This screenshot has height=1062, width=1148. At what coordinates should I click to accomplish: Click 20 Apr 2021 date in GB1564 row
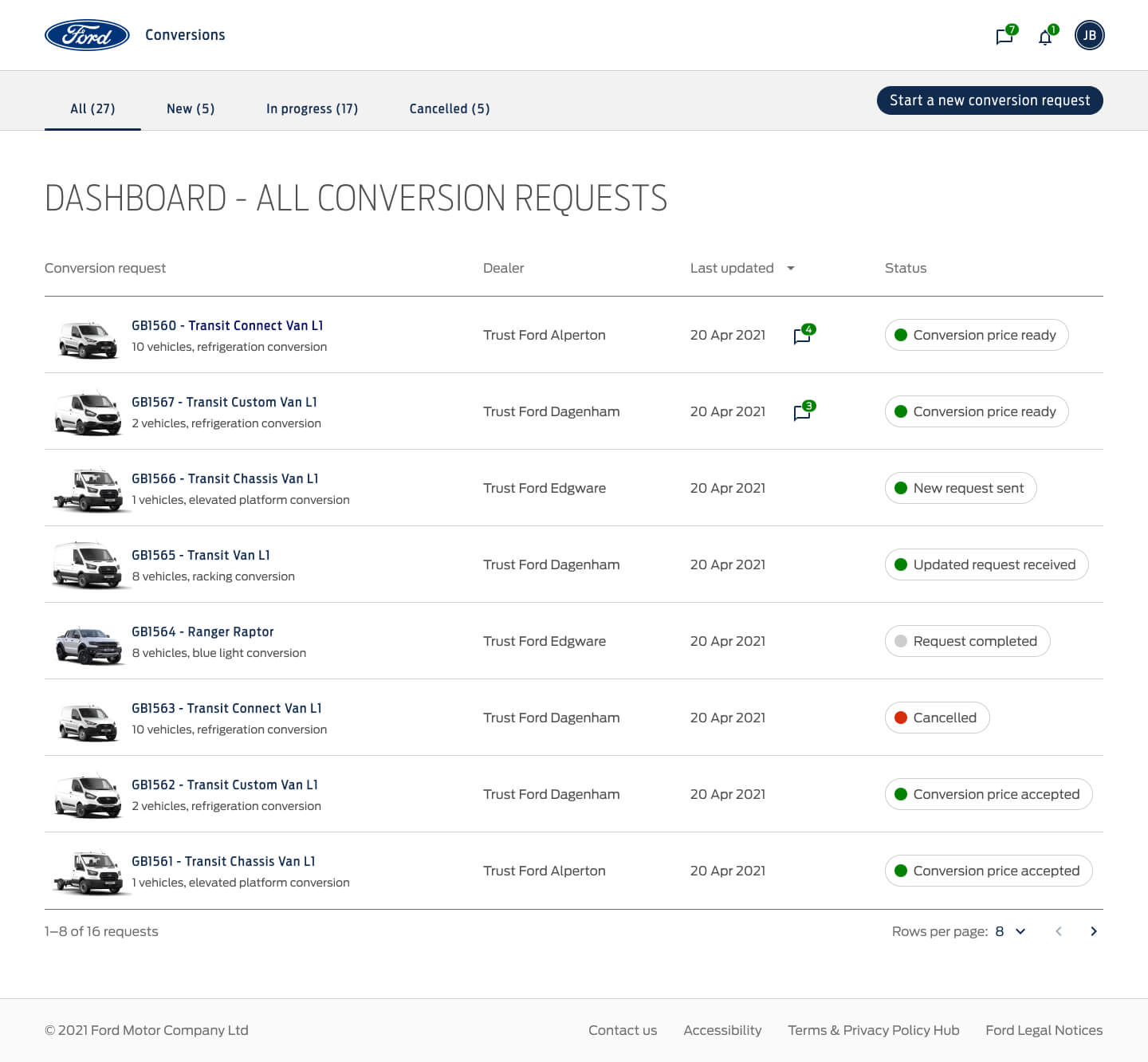coord(728,641)
